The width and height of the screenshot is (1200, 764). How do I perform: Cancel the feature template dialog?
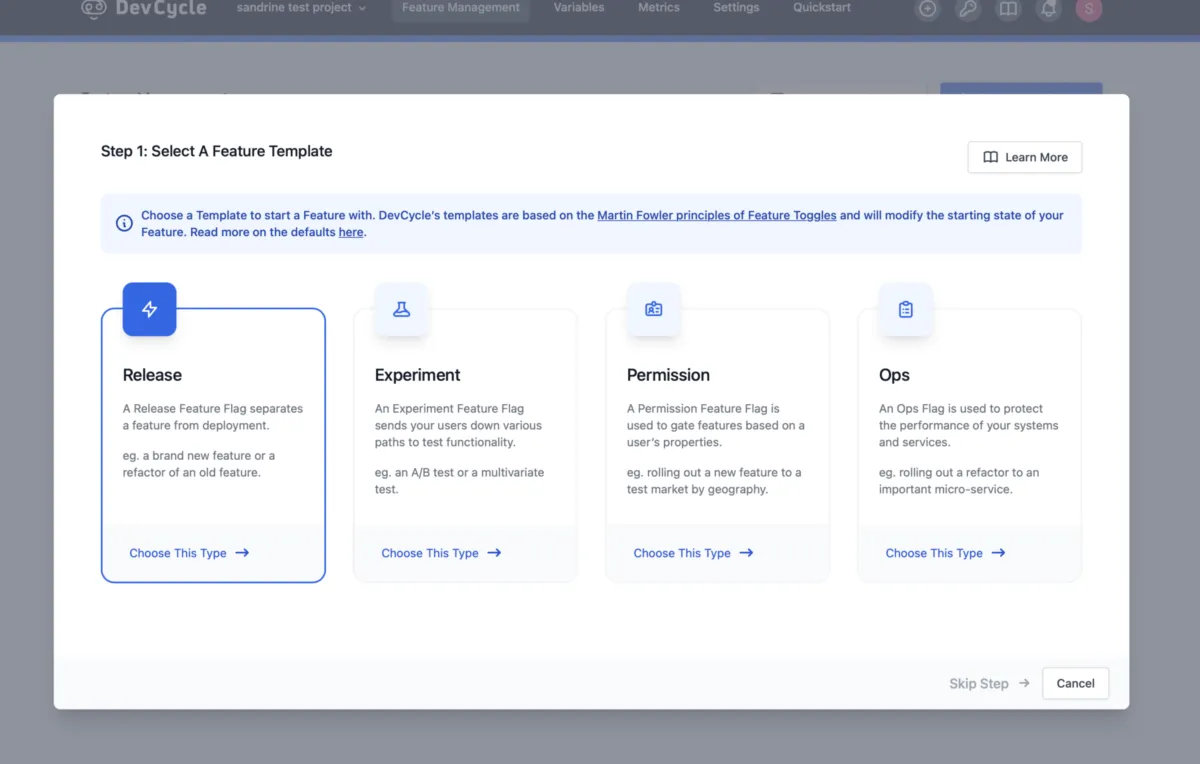[1075, 683]
